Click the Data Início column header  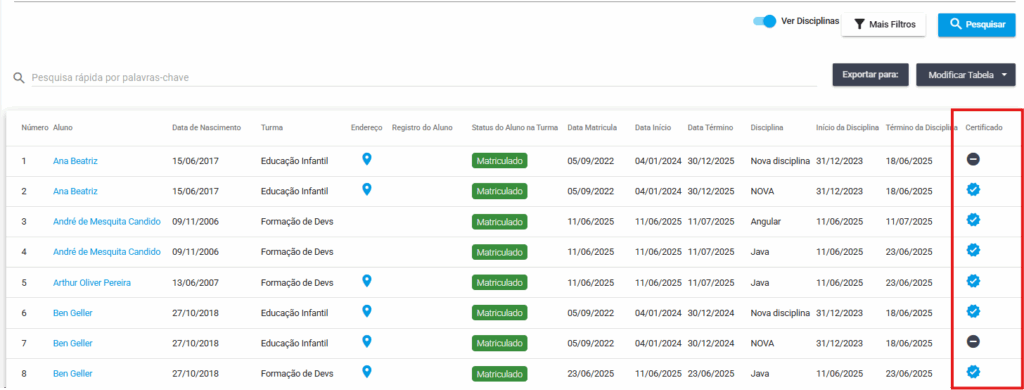652,127
